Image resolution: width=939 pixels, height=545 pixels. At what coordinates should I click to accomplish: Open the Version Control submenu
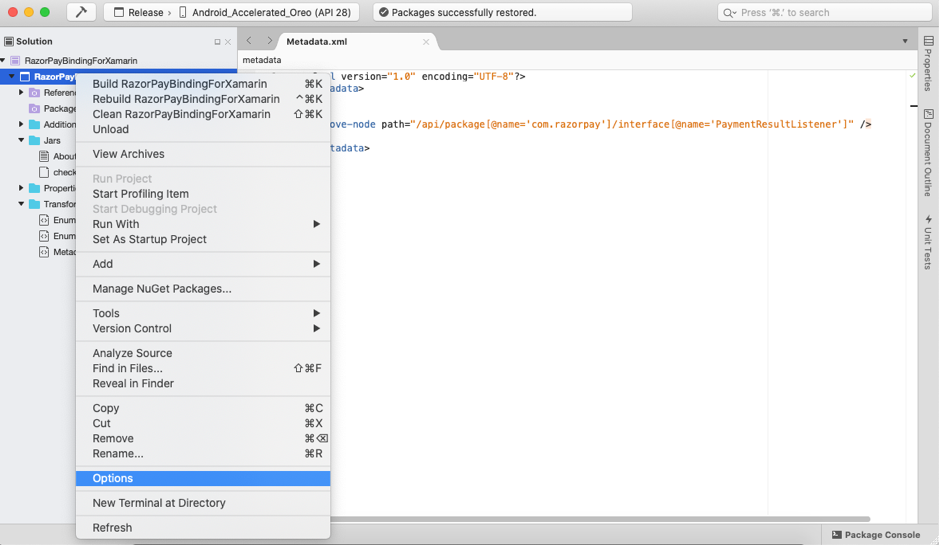point(203,328)
